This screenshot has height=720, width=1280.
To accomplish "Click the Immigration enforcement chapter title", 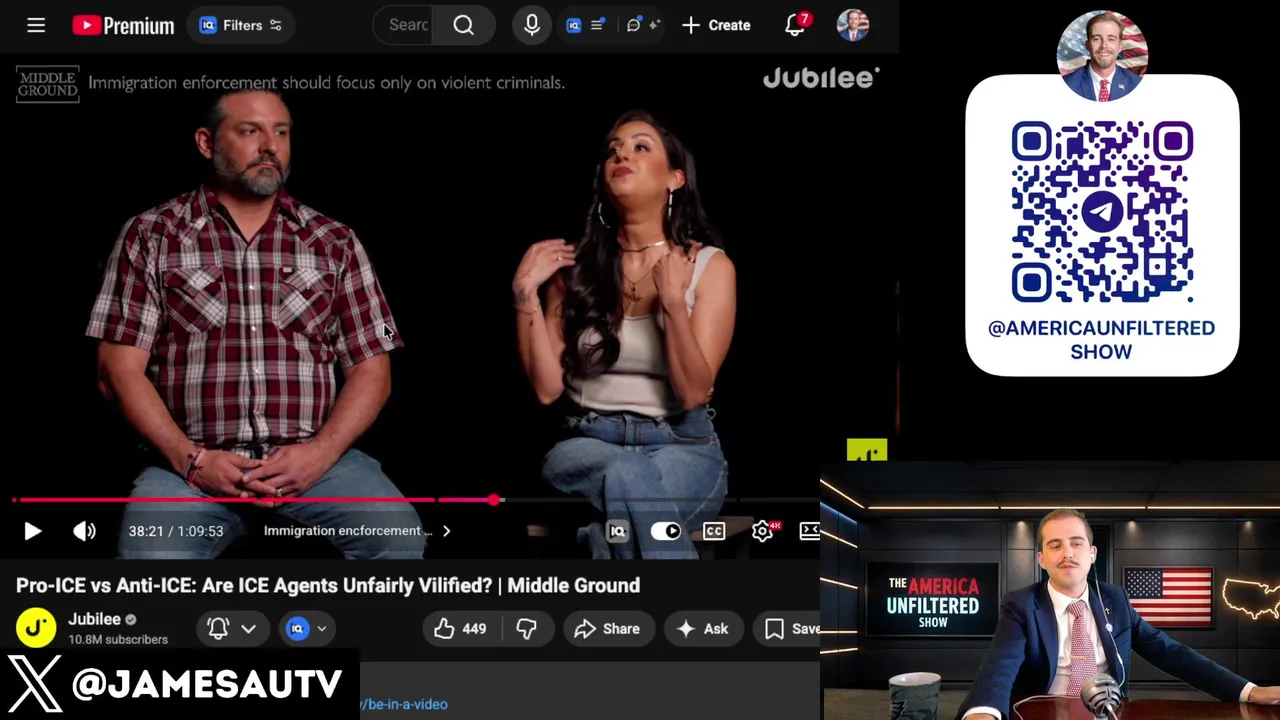I will click(x=347, y=531).
